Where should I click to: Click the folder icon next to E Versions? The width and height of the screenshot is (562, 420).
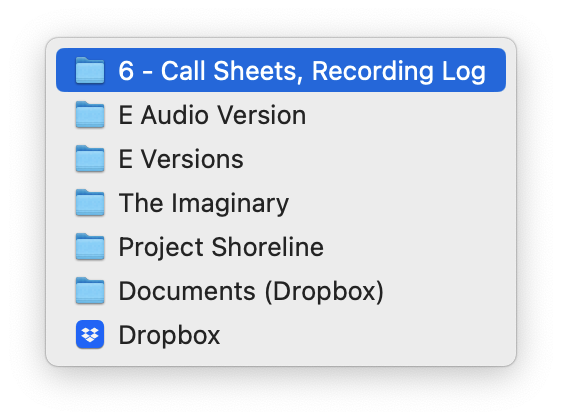point(90,159)
